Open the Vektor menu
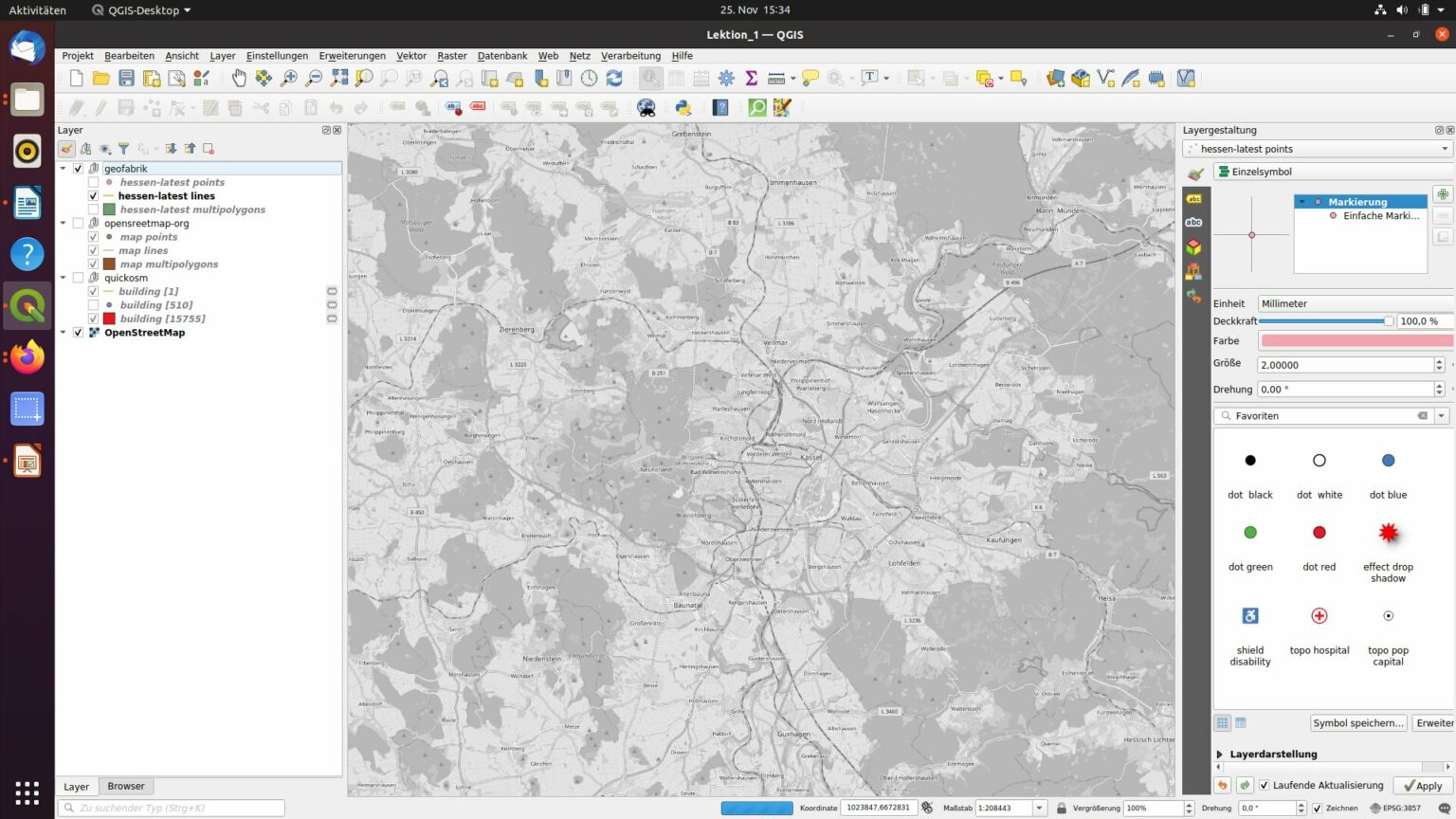Viewport: 1456px width, 819px height. tap(411, 56)
